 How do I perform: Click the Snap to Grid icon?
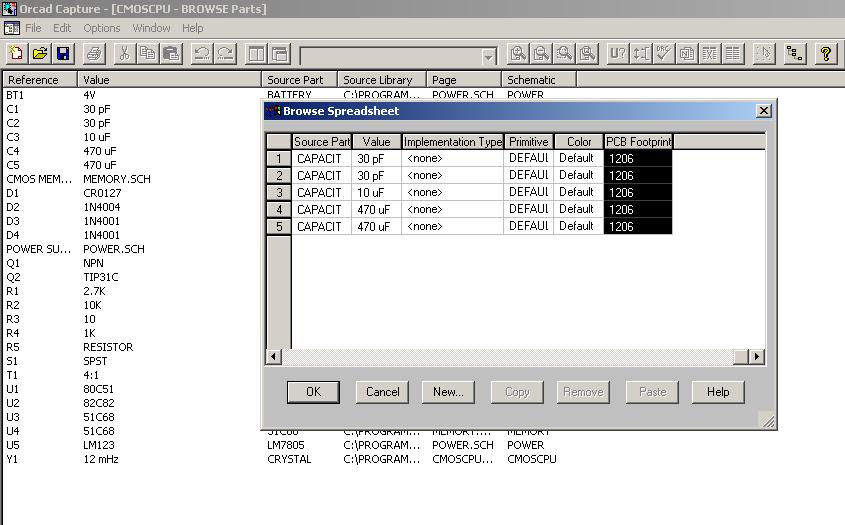764,54
